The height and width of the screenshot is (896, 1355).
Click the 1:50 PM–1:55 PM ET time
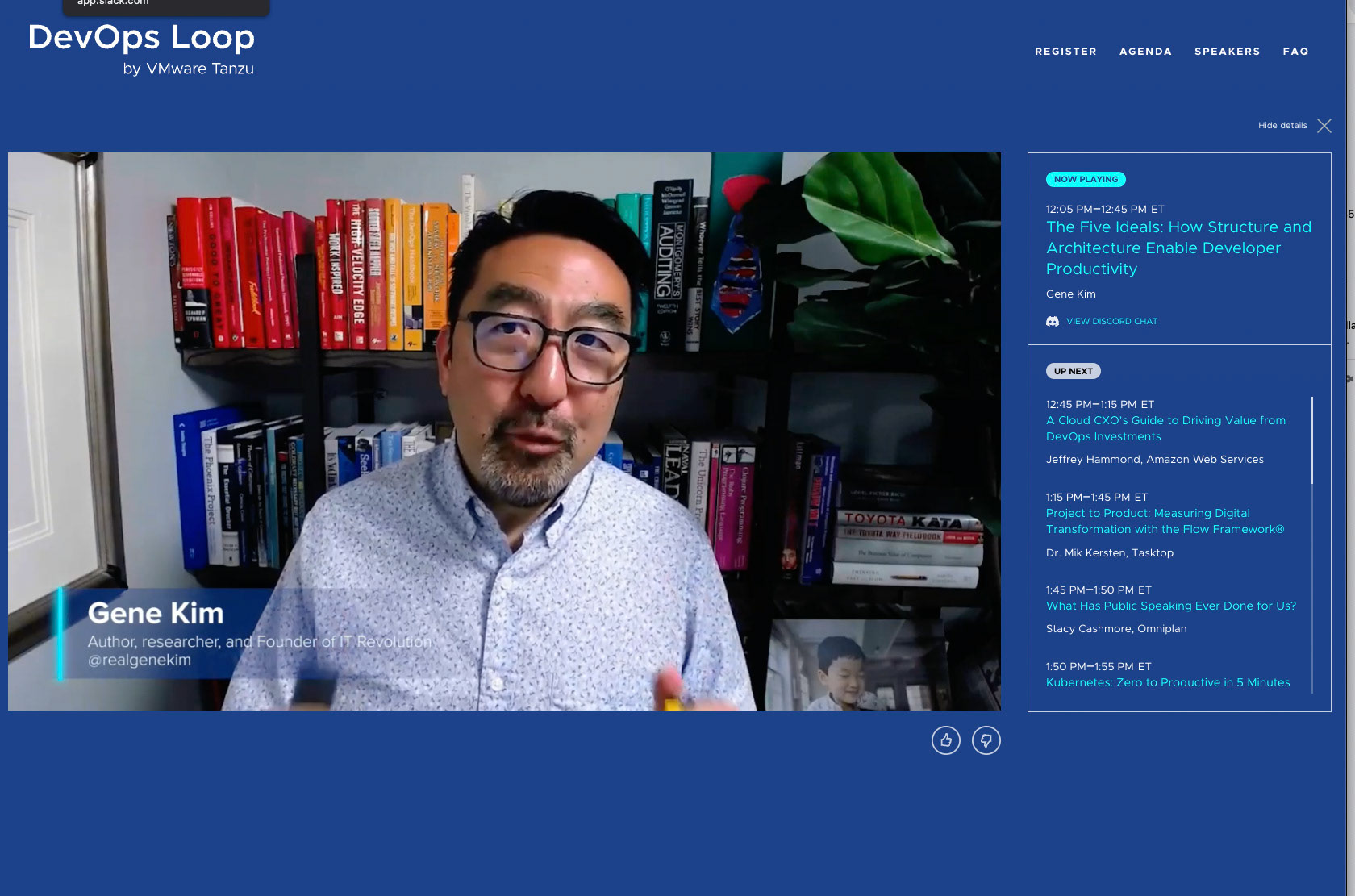1099,667
